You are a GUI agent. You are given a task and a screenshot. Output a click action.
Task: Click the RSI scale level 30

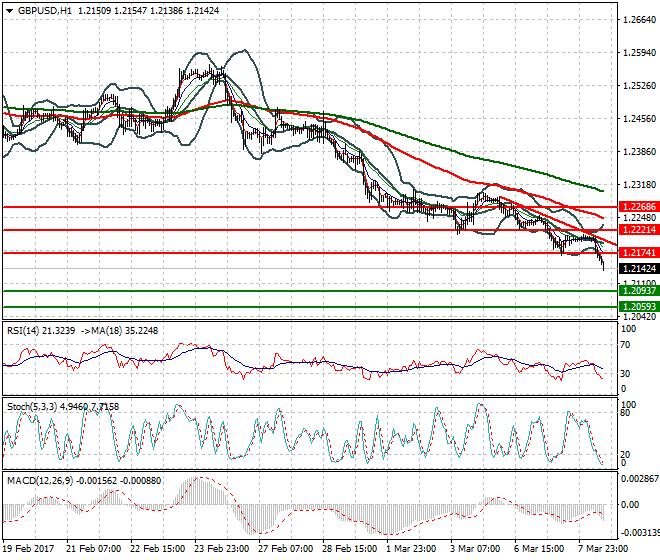(626, 373)
